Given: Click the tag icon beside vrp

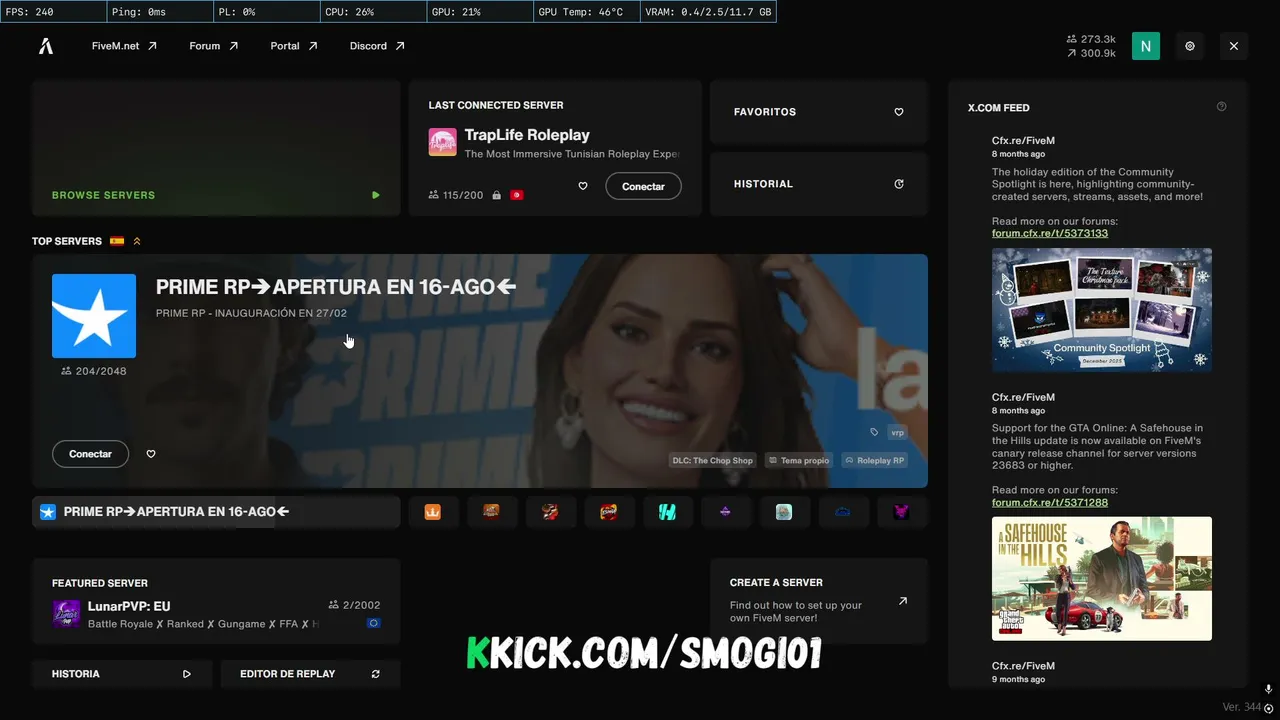Looking at the screenshot, I should (874, 432).
